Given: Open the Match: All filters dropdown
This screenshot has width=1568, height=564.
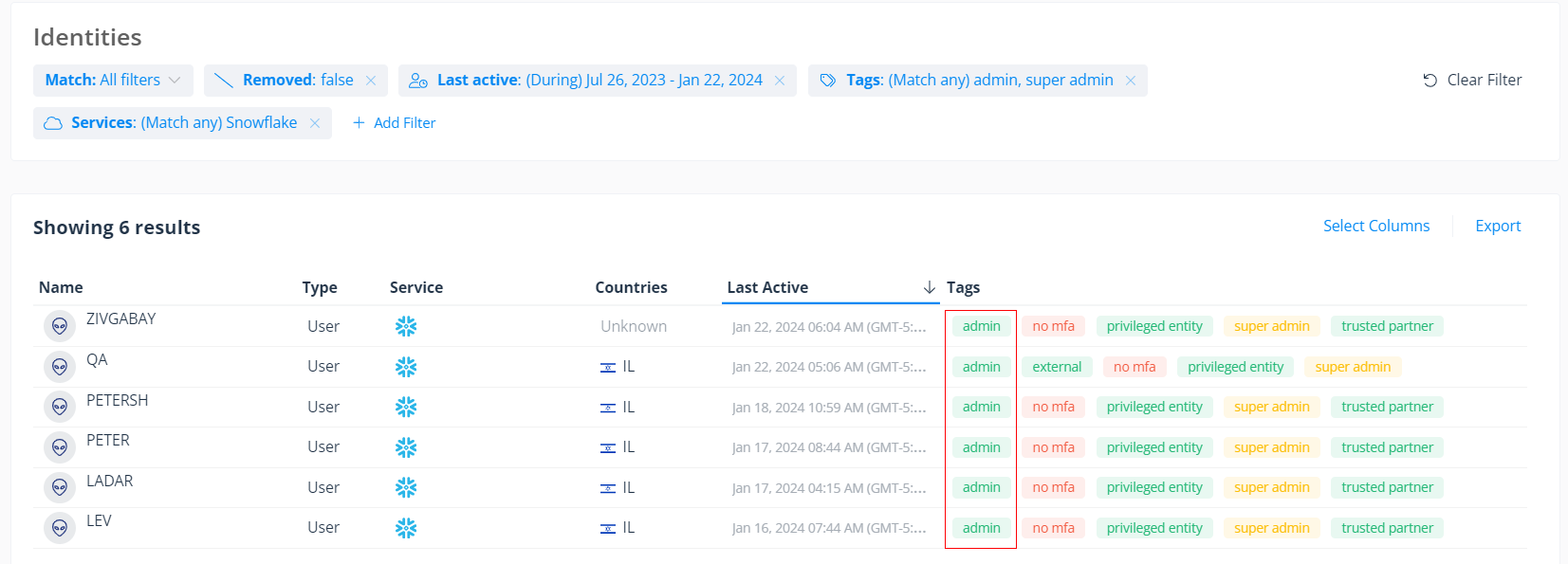Looking at the screenshot, I should (113, 81).
